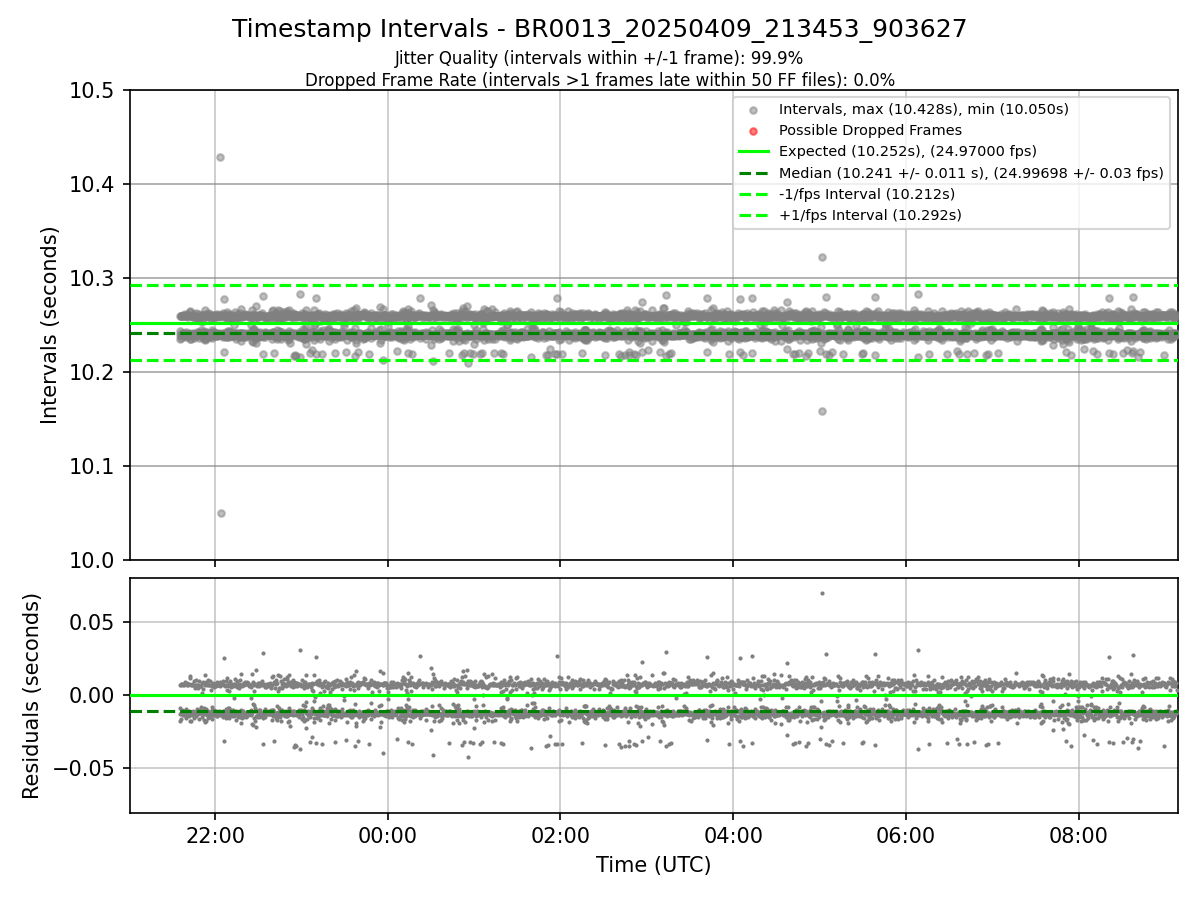Click the "Time (UTC)" x-axis label

click(653, 865)
